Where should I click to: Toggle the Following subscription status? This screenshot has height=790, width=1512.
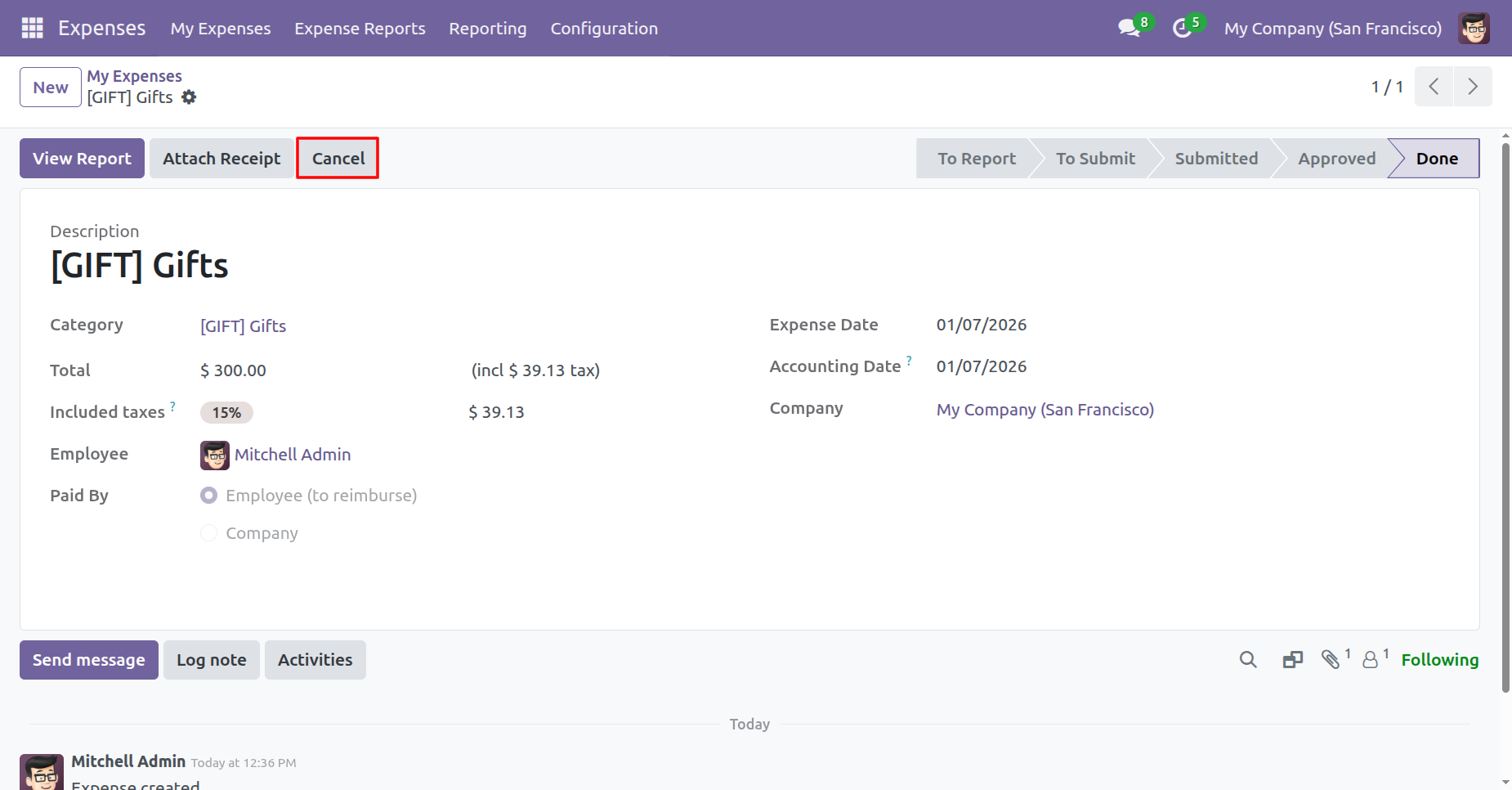pyautogui.click(x=1439, y=660)
